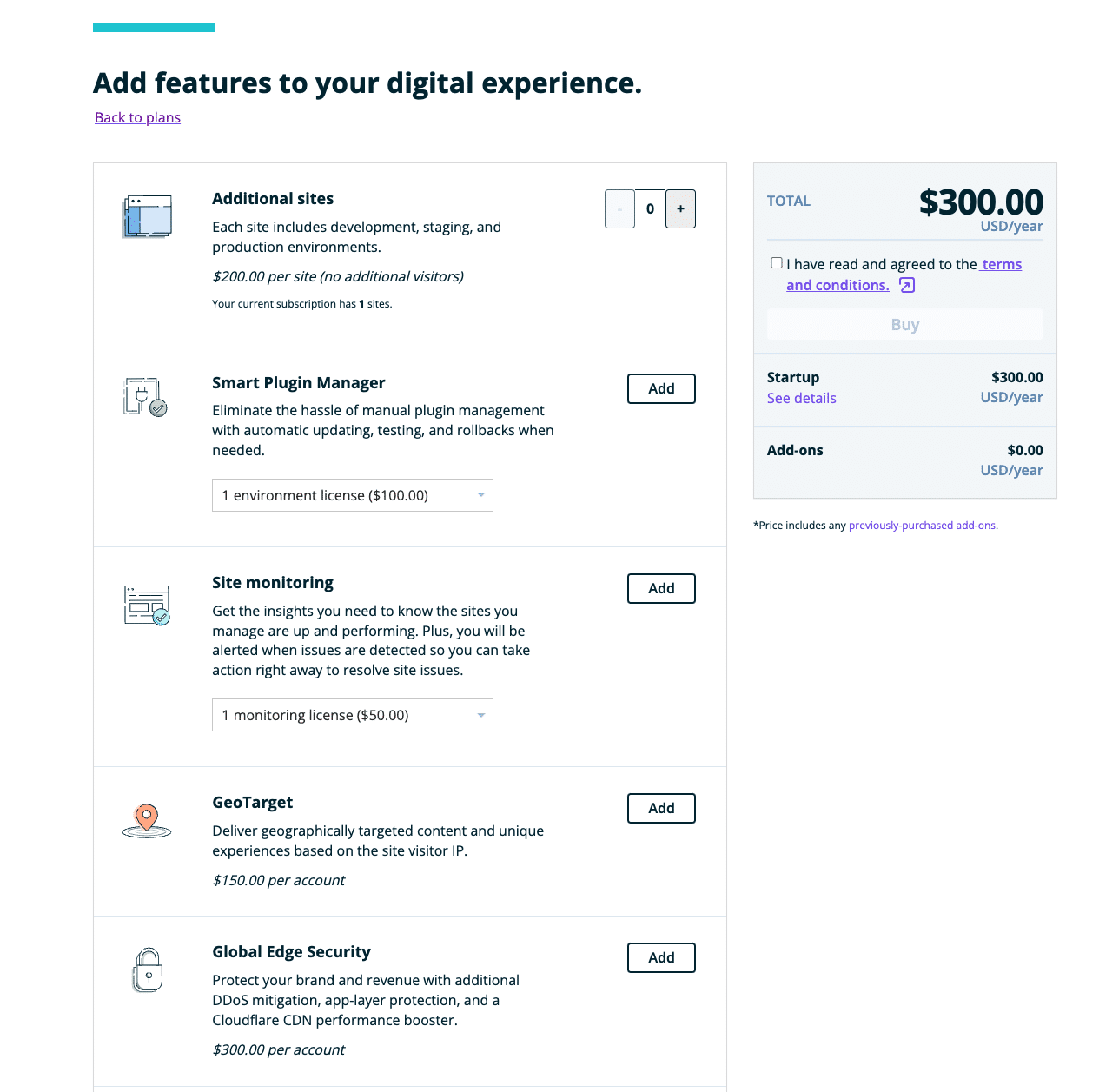Expand the monitoring license selector
The width and height of the screenshot is (1119, 1092).
[352, 715]
